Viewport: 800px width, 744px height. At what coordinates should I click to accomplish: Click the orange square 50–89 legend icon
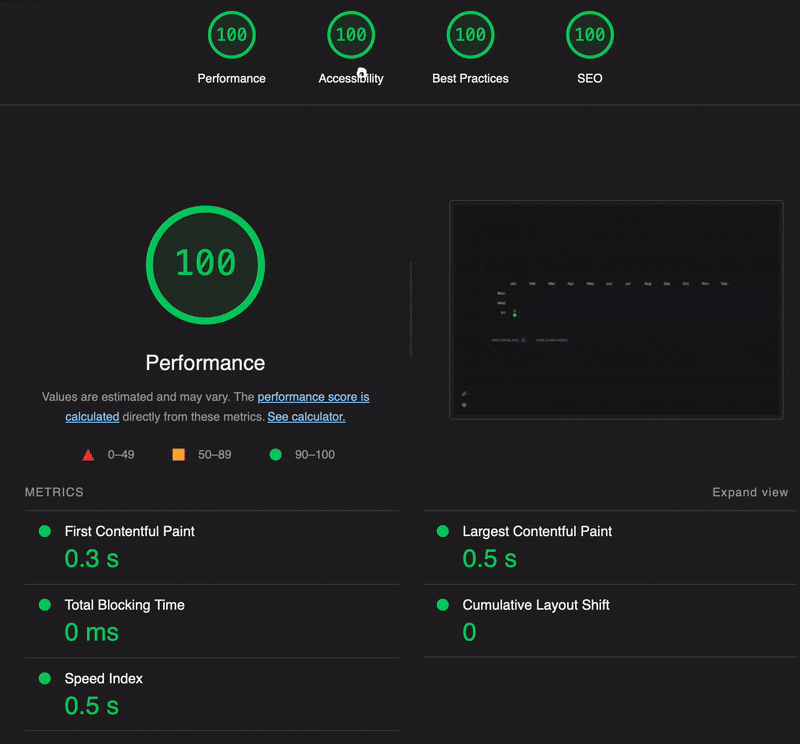(x=178, y=455)
